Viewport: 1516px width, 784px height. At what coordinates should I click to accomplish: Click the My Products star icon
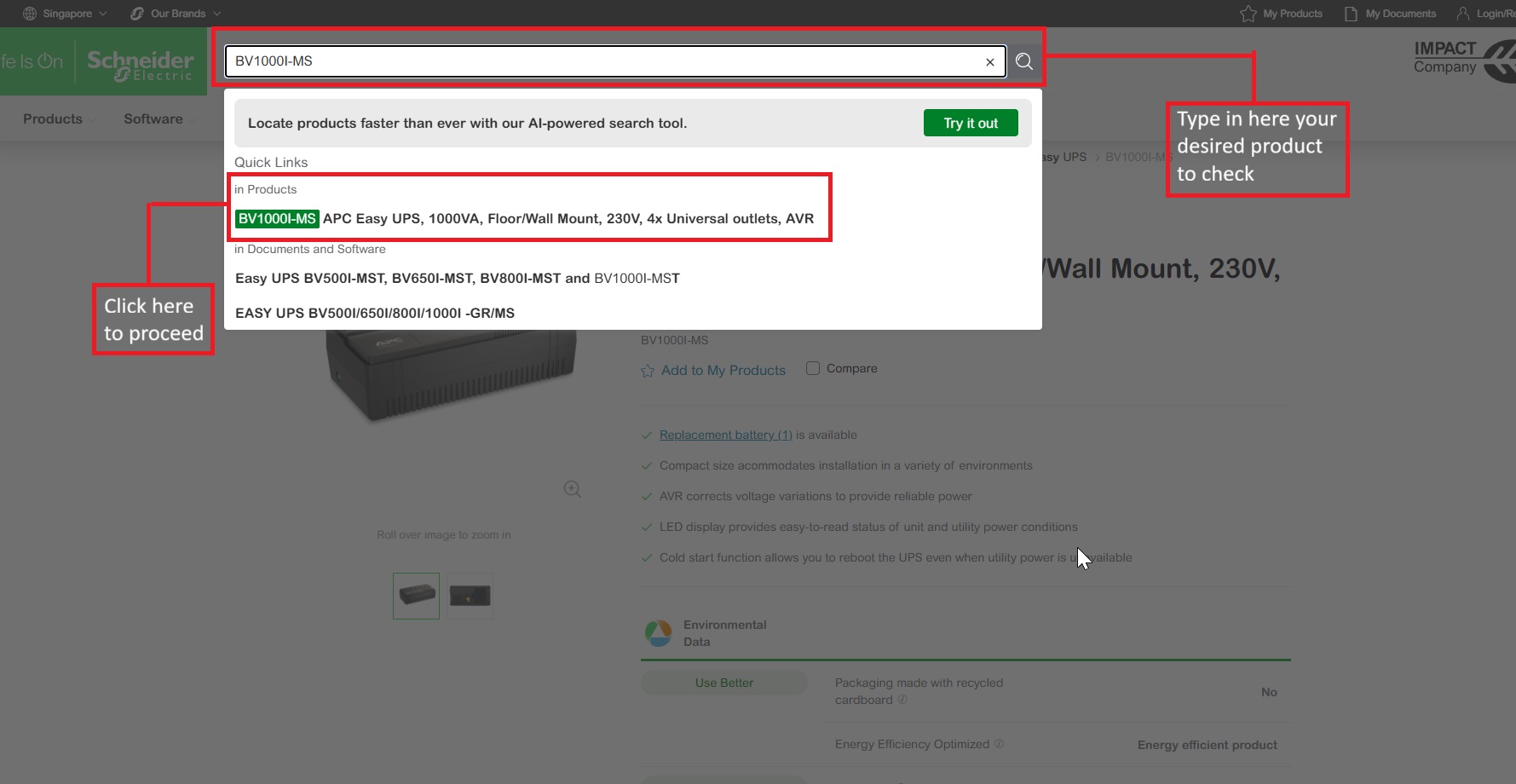(1248, 14)
